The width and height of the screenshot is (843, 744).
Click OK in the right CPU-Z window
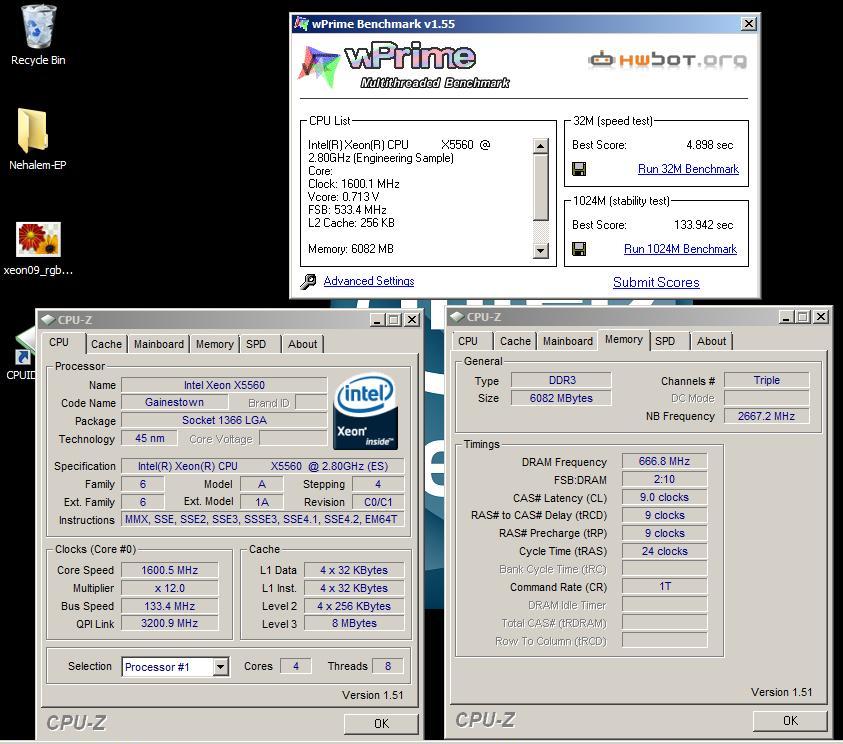(x=790, y=721)
